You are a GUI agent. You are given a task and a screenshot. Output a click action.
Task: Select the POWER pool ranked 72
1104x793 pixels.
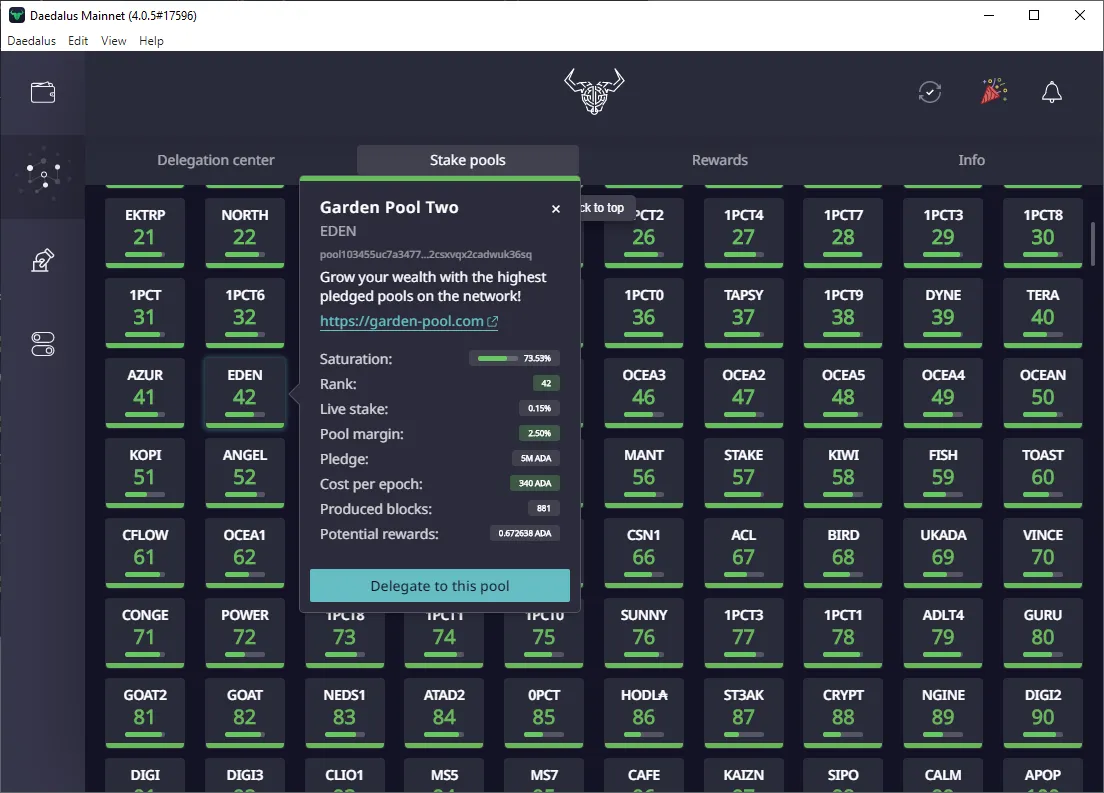point(245,632)
